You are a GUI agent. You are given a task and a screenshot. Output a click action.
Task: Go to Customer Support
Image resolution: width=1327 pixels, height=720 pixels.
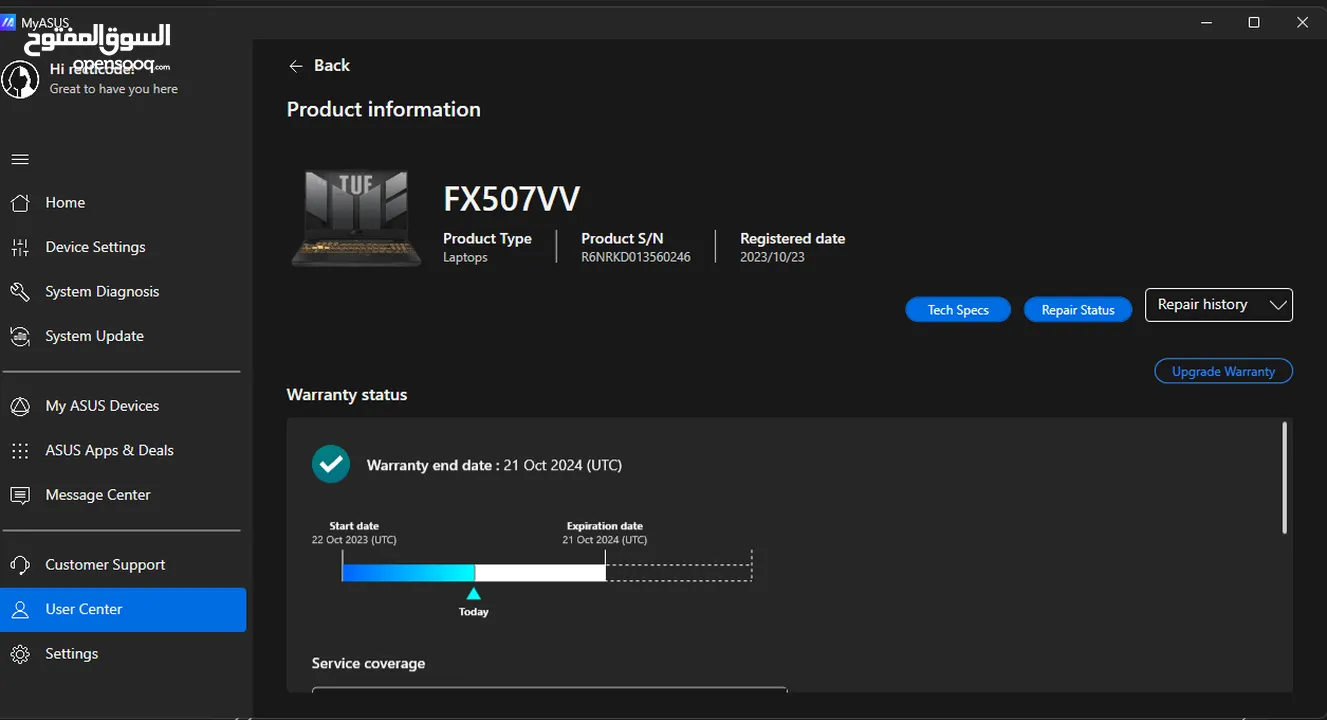(x=123, y=565)
